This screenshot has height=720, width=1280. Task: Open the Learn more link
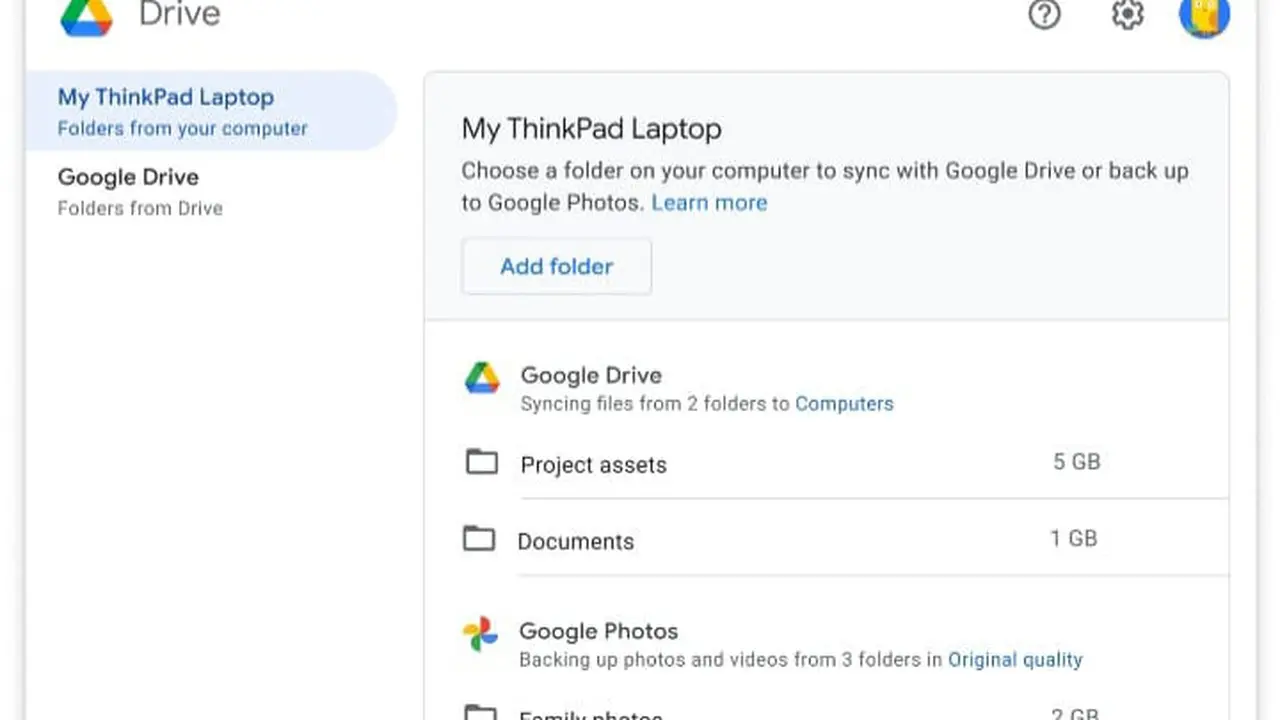[709, 203]
